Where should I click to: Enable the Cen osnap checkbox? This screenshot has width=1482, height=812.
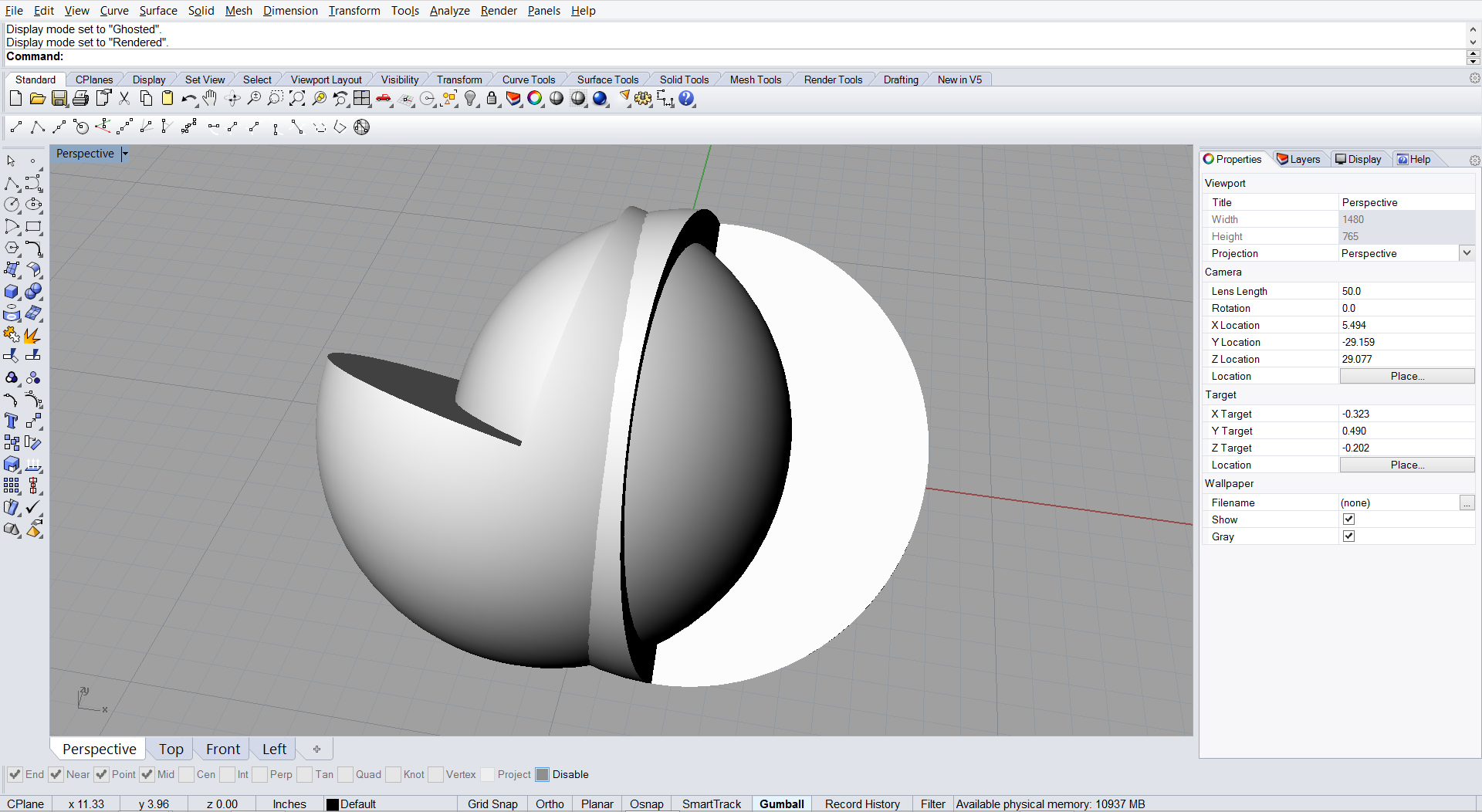point(186,774)
